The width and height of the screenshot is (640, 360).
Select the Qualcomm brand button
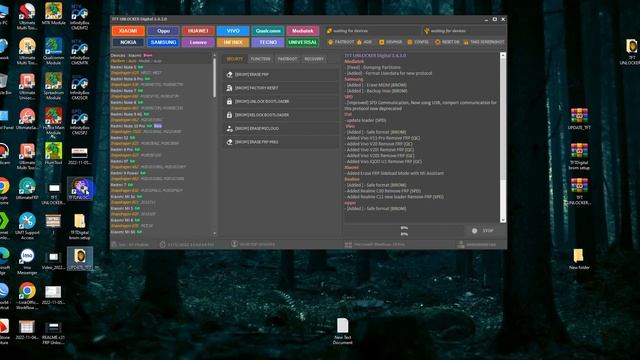point(268,31)
